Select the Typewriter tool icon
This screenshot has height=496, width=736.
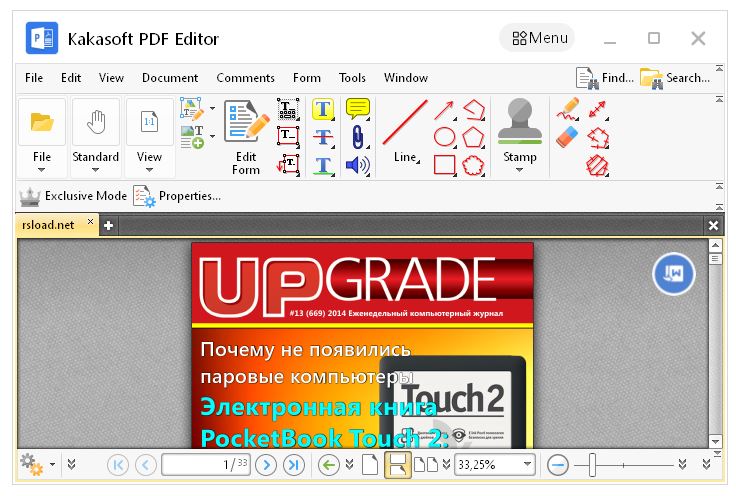coord(288,109)
